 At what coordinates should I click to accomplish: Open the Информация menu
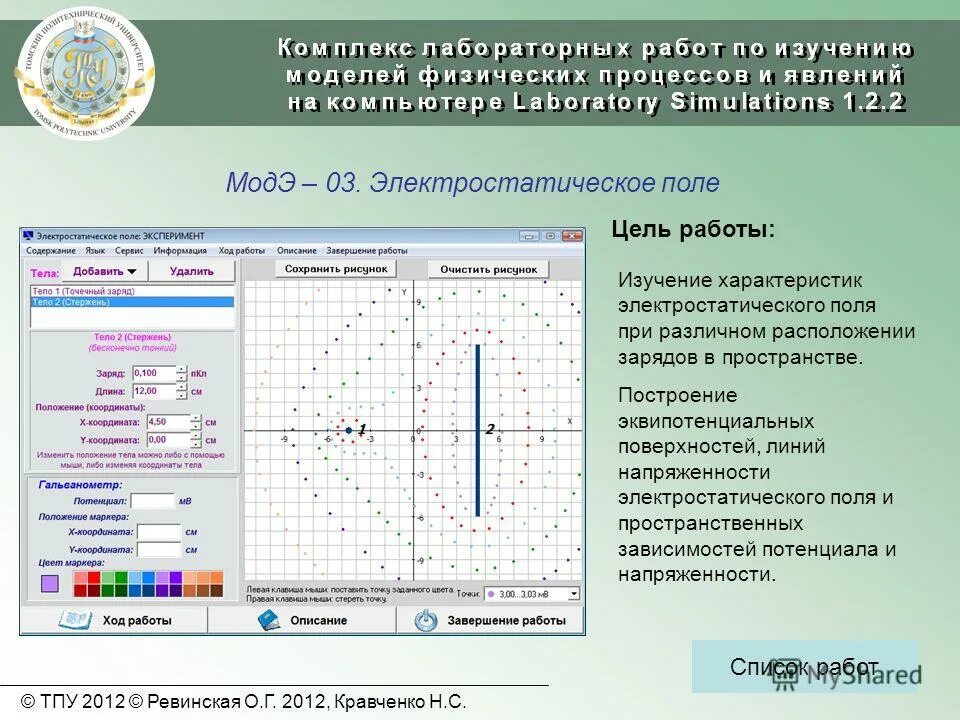(x=180, y=250)
